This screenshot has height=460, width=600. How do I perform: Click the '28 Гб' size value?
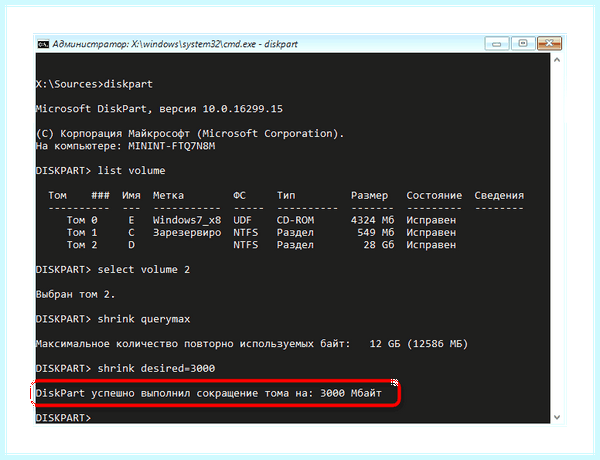pyautogui.click(x=378, y=245)
